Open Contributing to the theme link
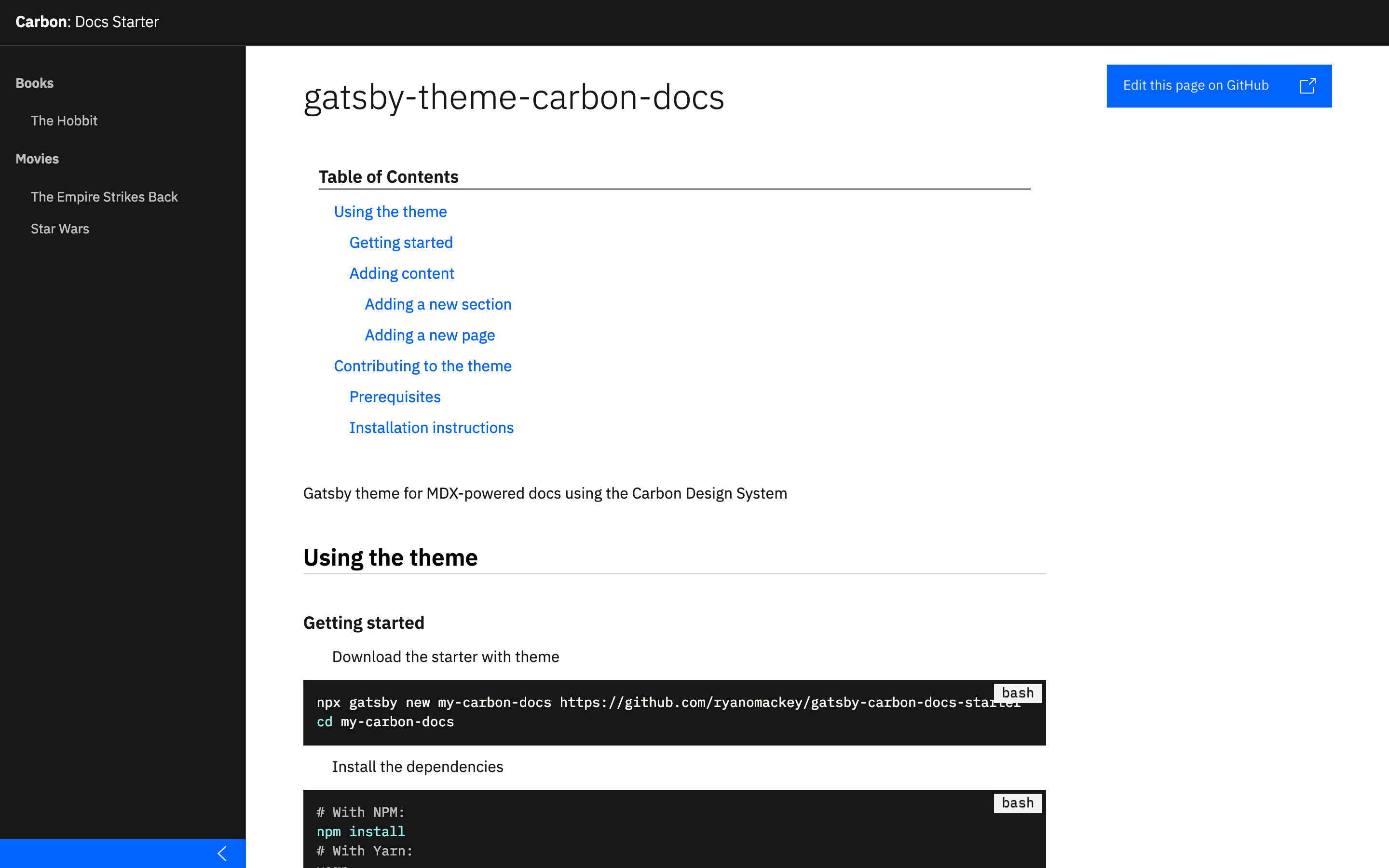Screen dimensions: 1389x868 point(422,366)
